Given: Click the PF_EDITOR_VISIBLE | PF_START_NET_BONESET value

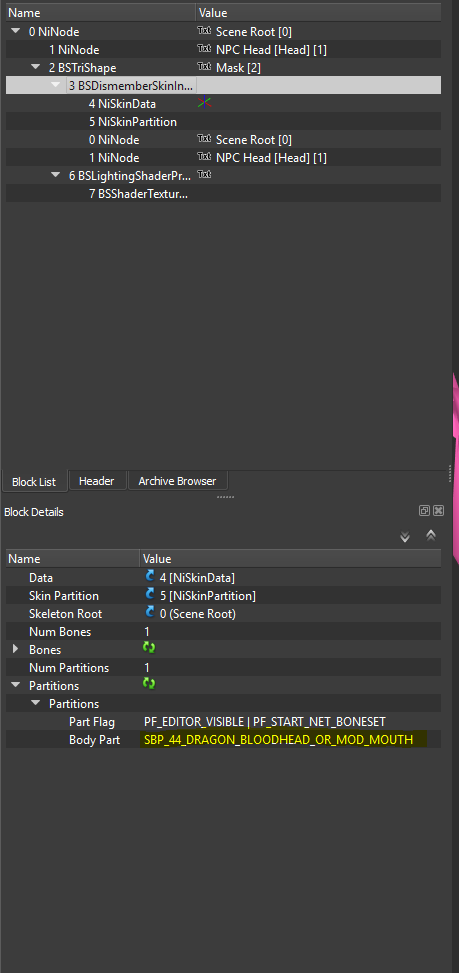Looking at the screenshot, I should click(x=265, y=722).
